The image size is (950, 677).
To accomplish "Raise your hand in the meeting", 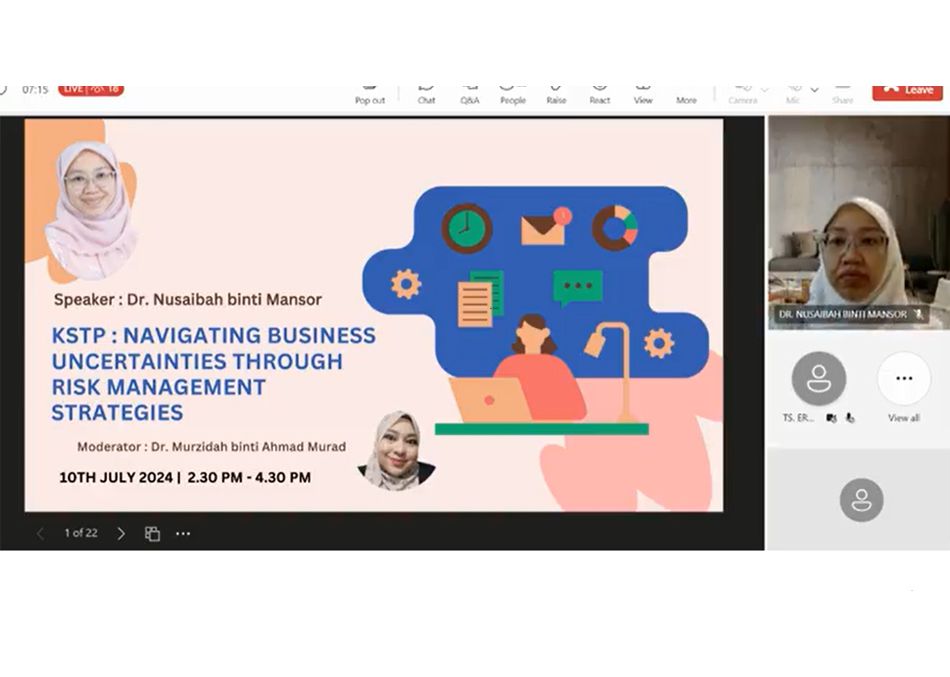I will pos(556,93).
